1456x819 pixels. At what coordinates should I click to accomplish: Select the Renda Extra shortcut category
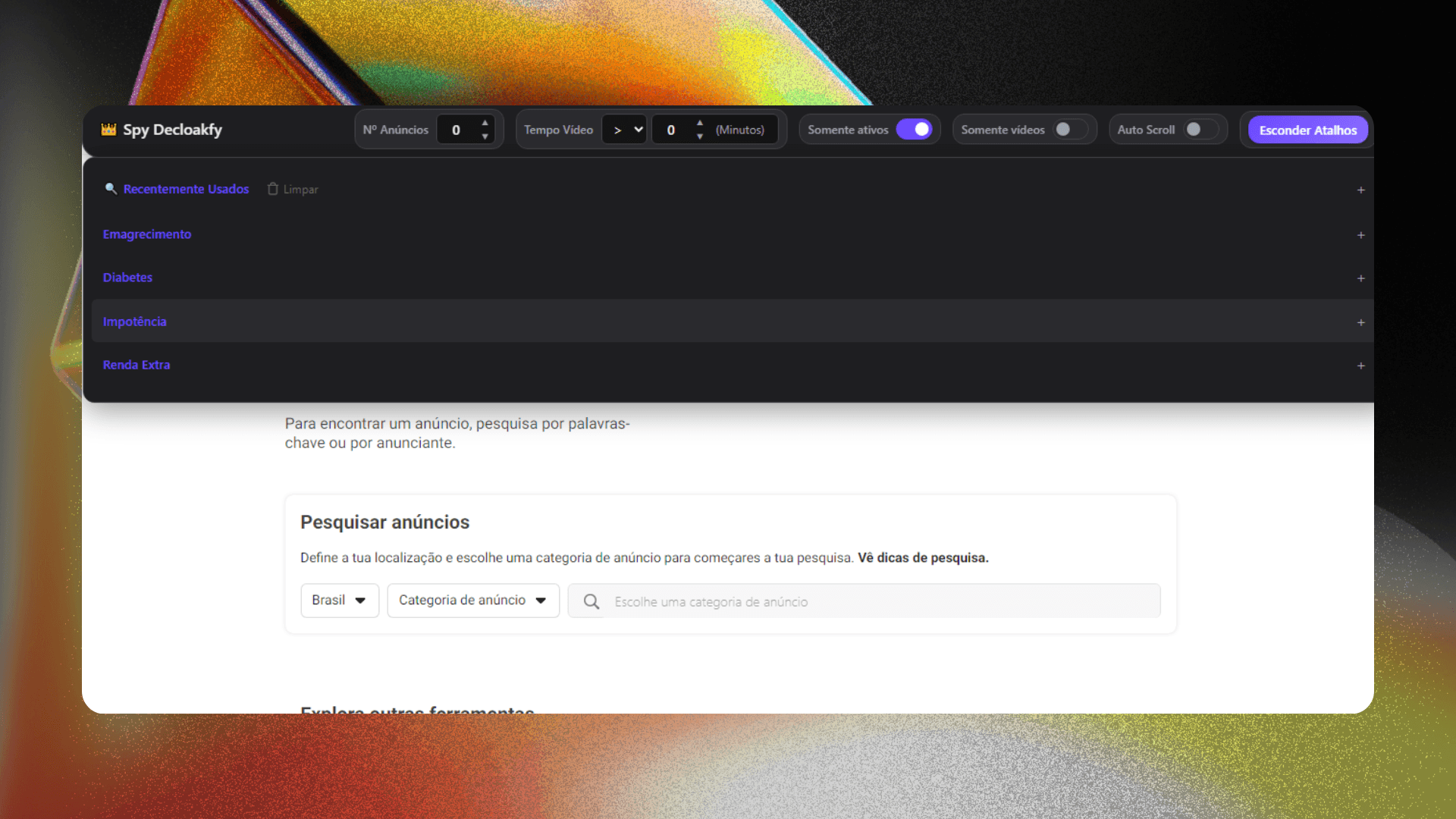point(136,365)
